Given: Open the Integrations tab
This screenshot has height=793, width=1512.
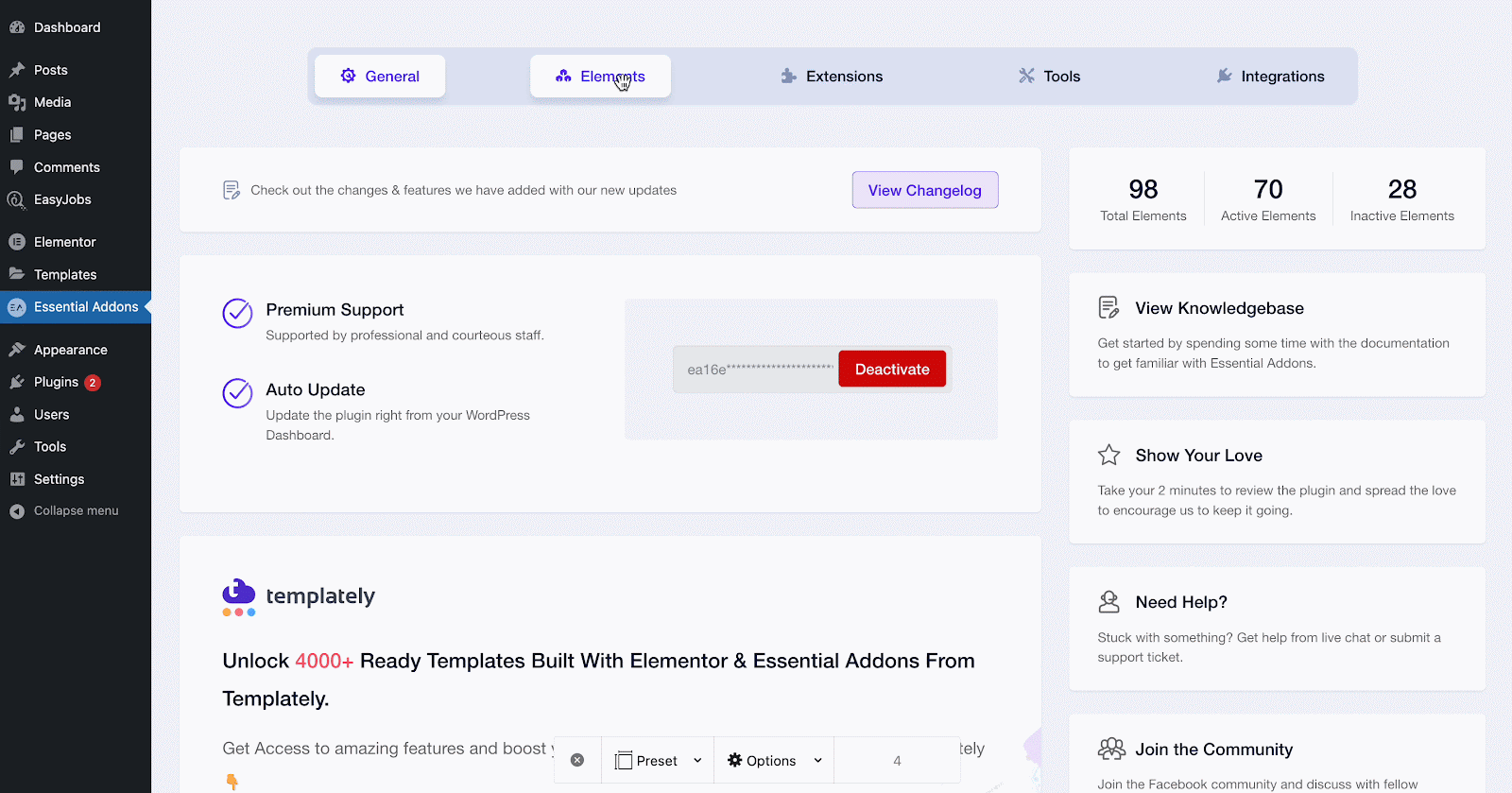Looking at the screenshot, I should [x=1270, y=77].
